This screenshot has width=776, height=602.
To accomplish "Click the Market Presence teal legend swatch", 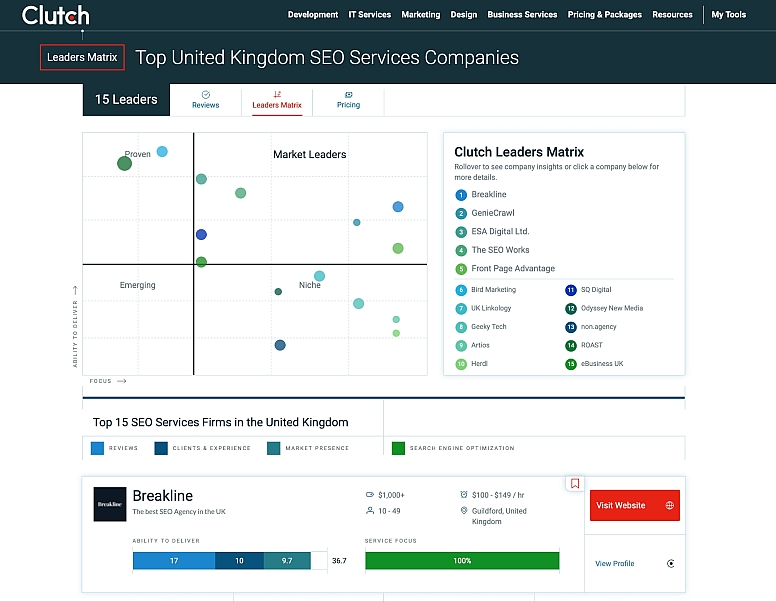I will [274, 448].
